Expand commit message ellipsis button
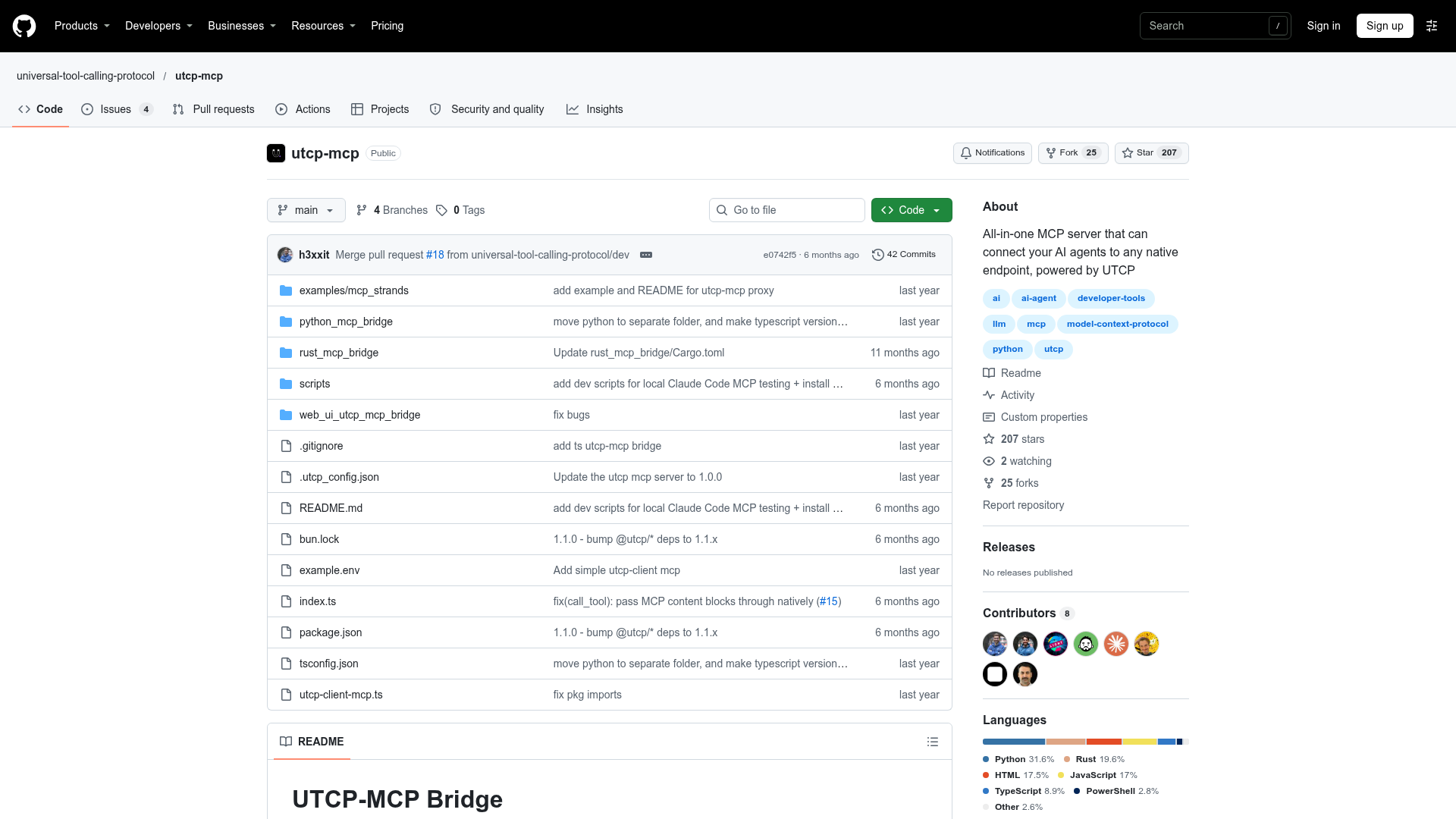1456x819 pixels. point(646,255)
